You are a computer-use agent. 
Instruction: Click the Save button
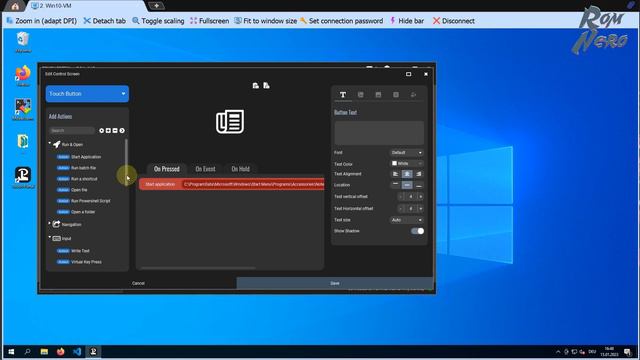point(335,283)
